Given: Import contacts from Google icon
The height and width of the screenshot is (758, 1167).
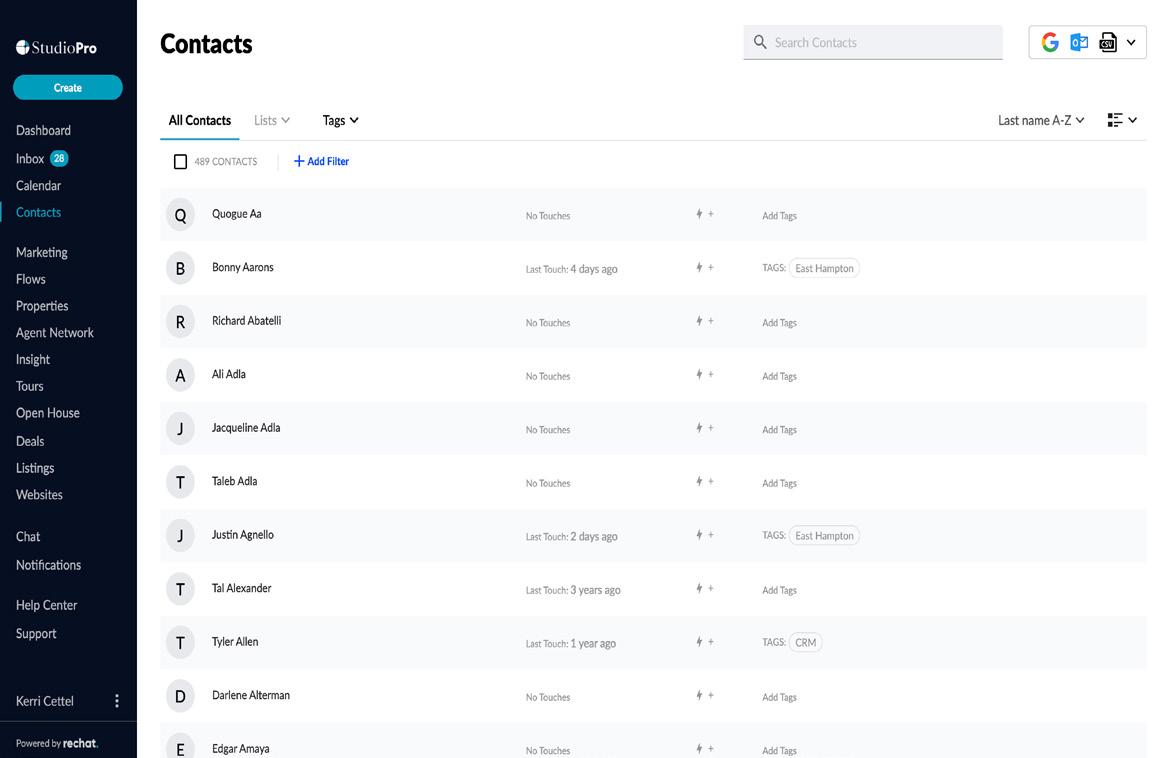Looking at the screenshot, I should click(x=1049, y=42).
